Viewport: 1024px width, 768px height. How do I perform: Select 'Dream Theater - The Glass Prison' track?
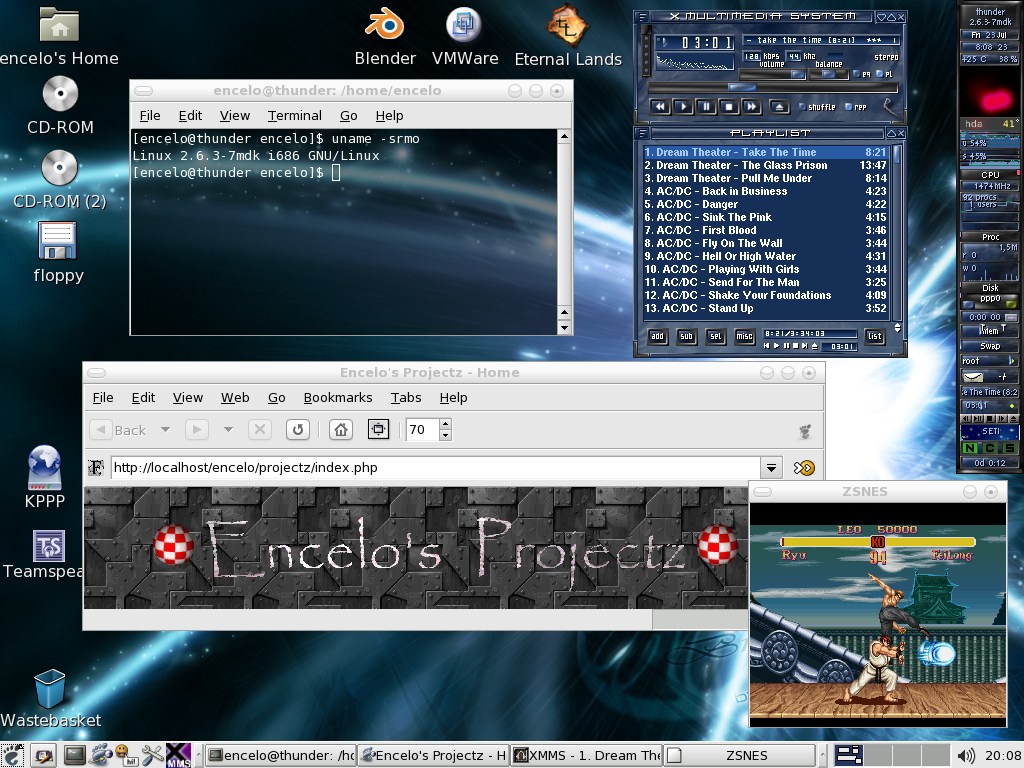pyautogui.click(x=765, y=165)
